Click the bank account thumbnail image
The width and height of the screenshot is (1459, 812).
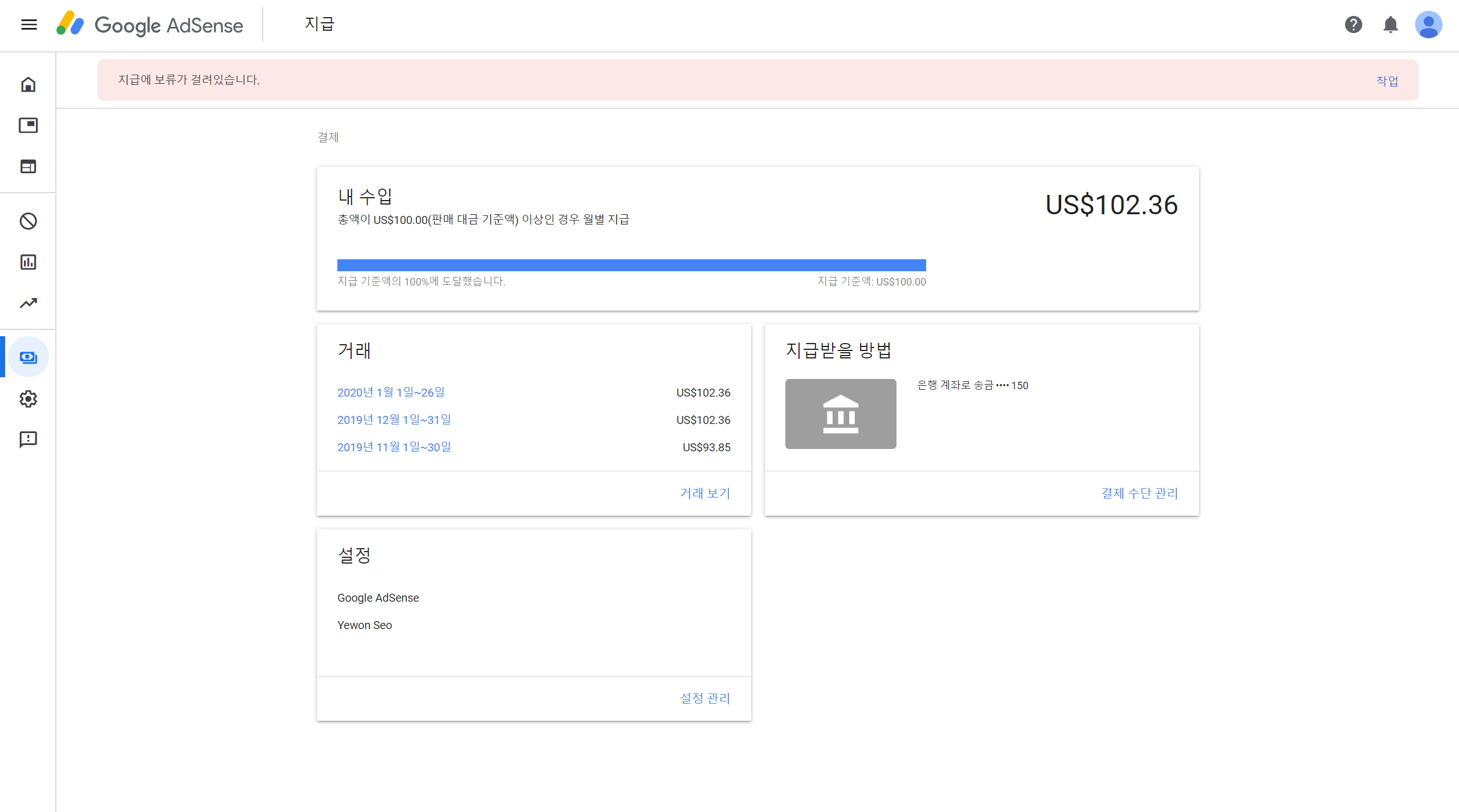tap(840, 414)
